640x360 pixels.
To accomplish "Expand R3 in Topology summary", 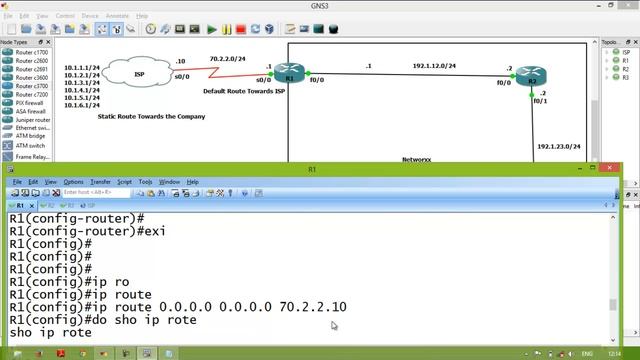I will [607, 77].
